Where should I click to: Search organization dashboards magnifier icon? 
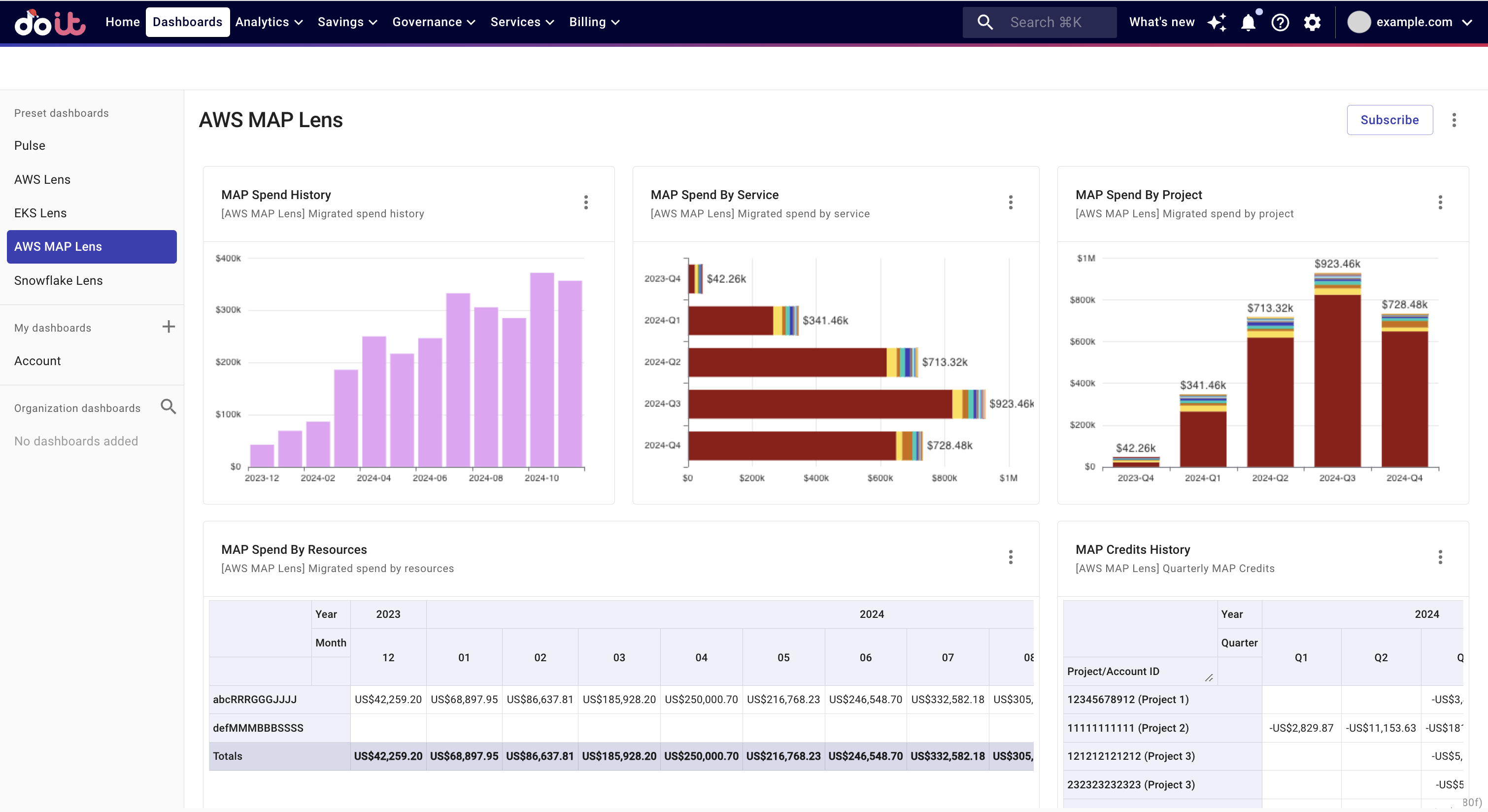point(168,406)
